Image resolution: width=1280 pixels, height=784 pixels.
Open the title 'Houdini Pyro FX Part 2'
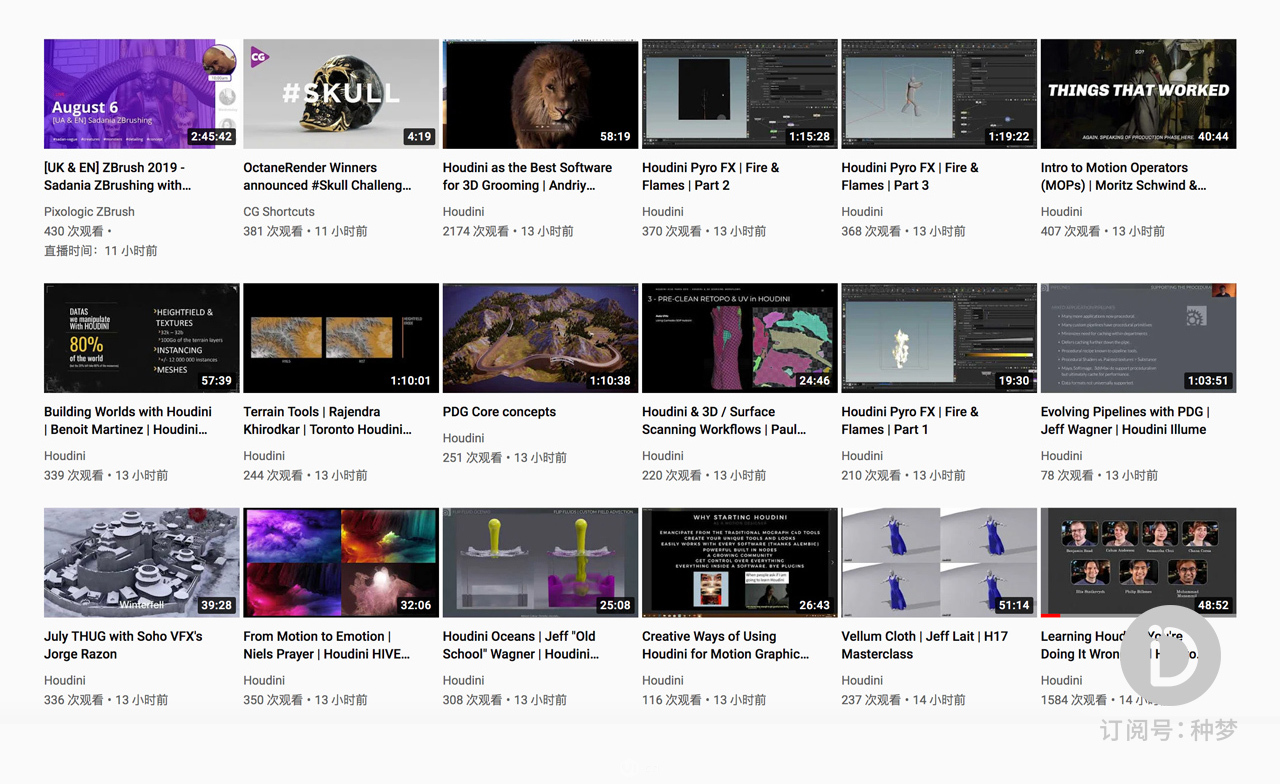[710, 176]
